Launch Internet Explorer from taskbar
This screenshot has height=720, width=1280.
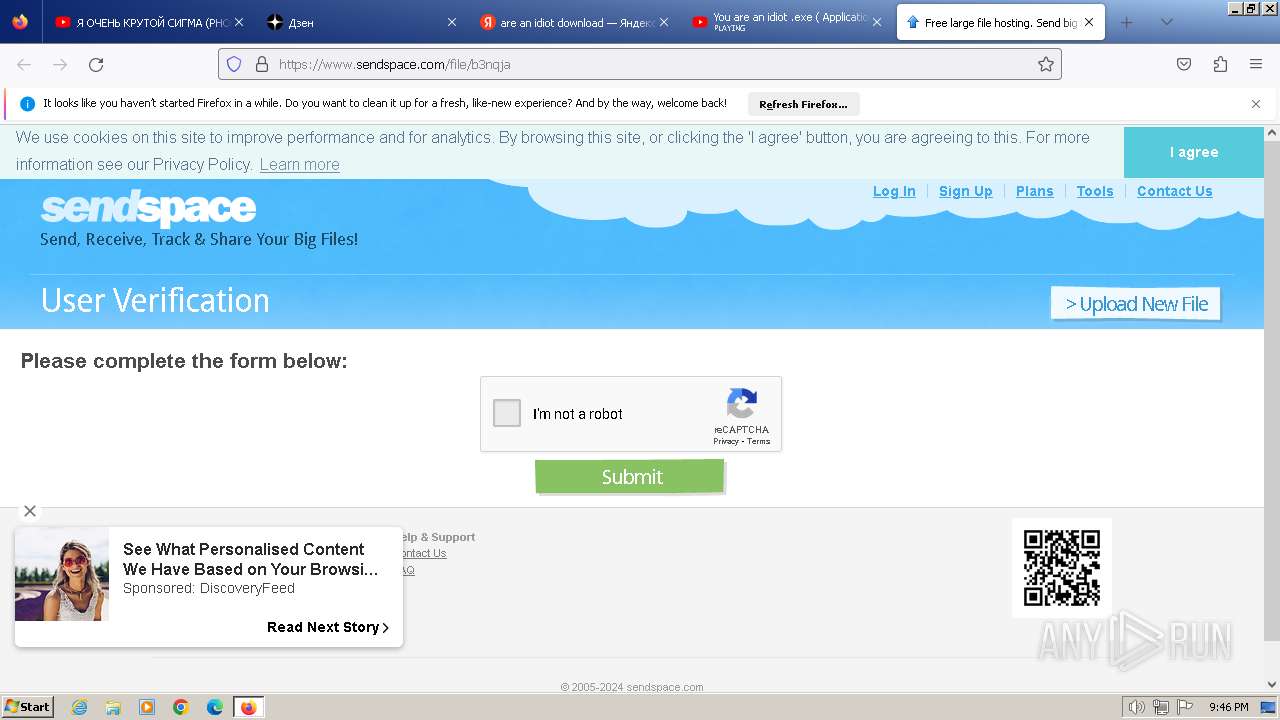(x=79, y=707)
